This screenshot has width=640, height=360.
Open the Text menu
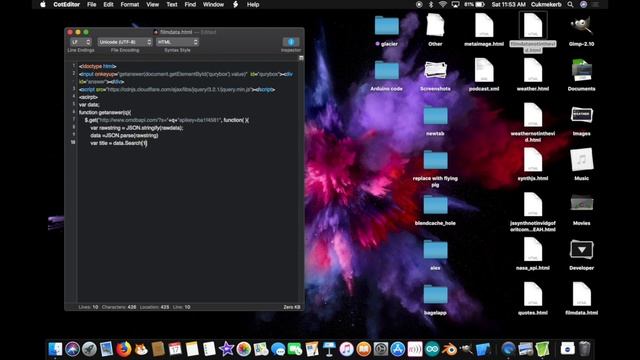point(172,4)
